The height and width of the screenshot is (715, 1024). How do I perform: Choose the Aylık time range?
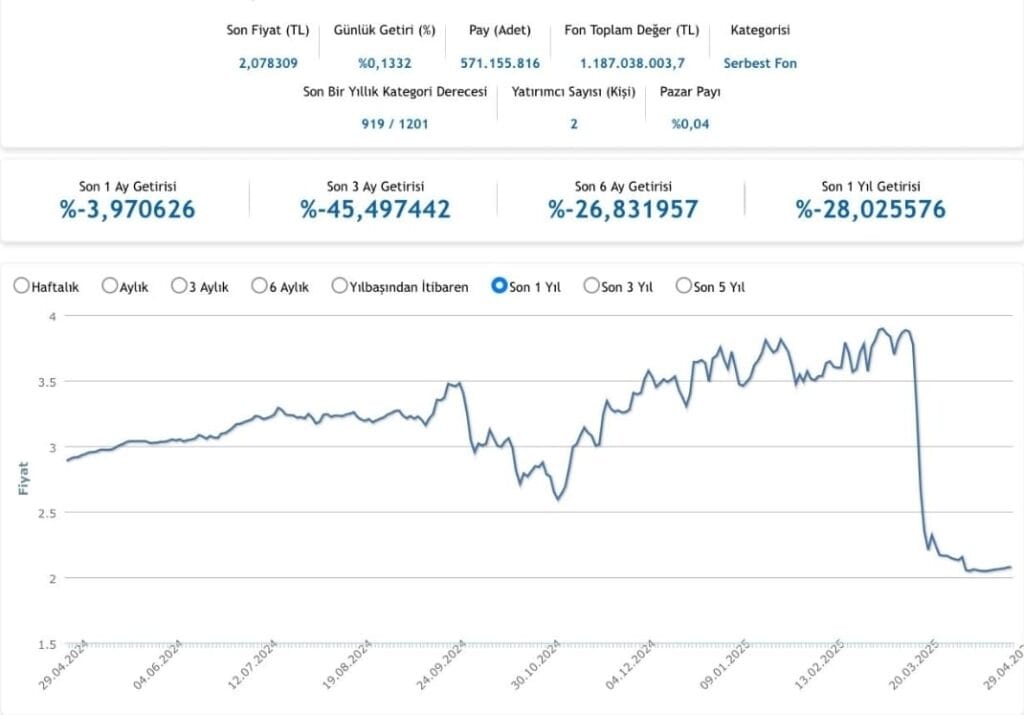click(x=110, y=286)
